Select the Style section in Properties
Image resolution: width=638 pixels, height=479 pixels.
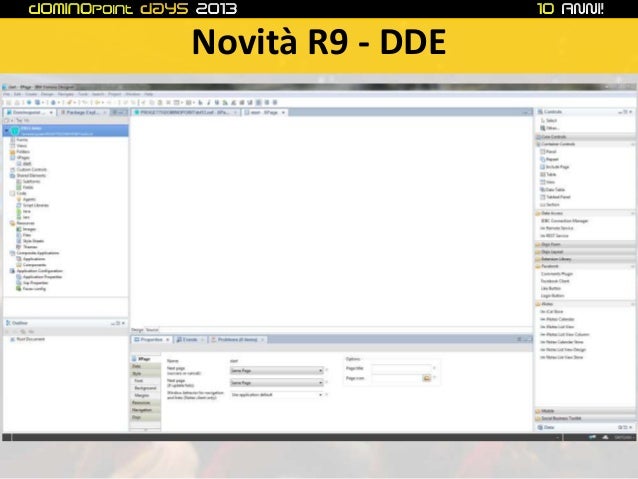pyautogui.click(x=145, y=374)
